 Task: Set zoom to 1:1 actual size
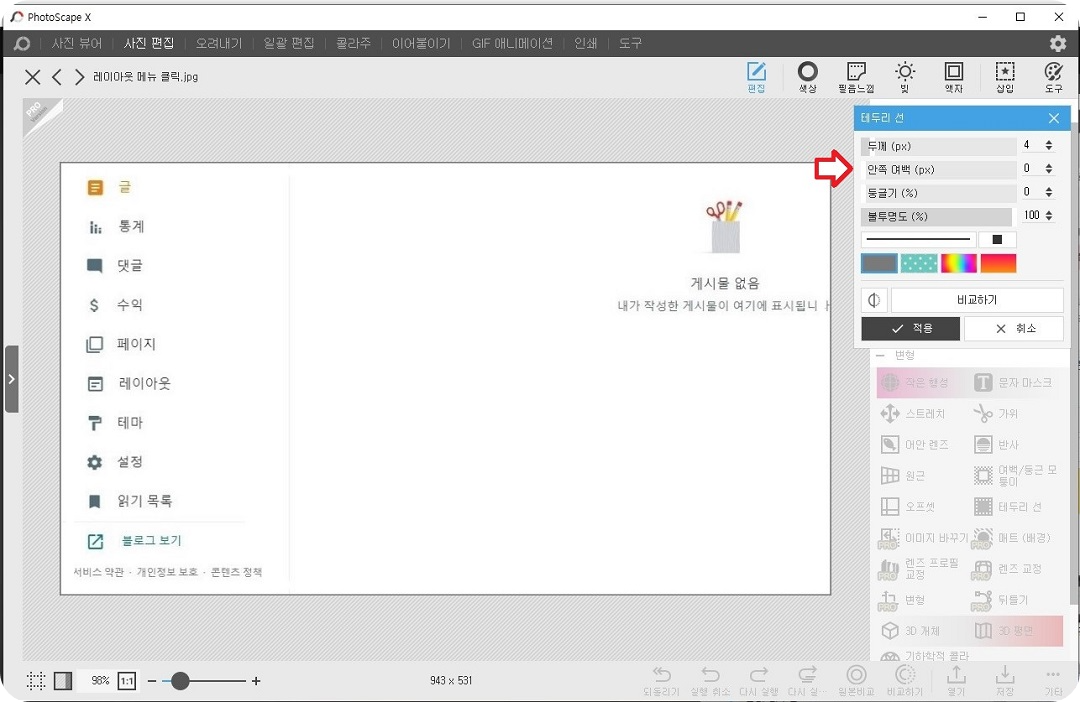pos(127,681)
